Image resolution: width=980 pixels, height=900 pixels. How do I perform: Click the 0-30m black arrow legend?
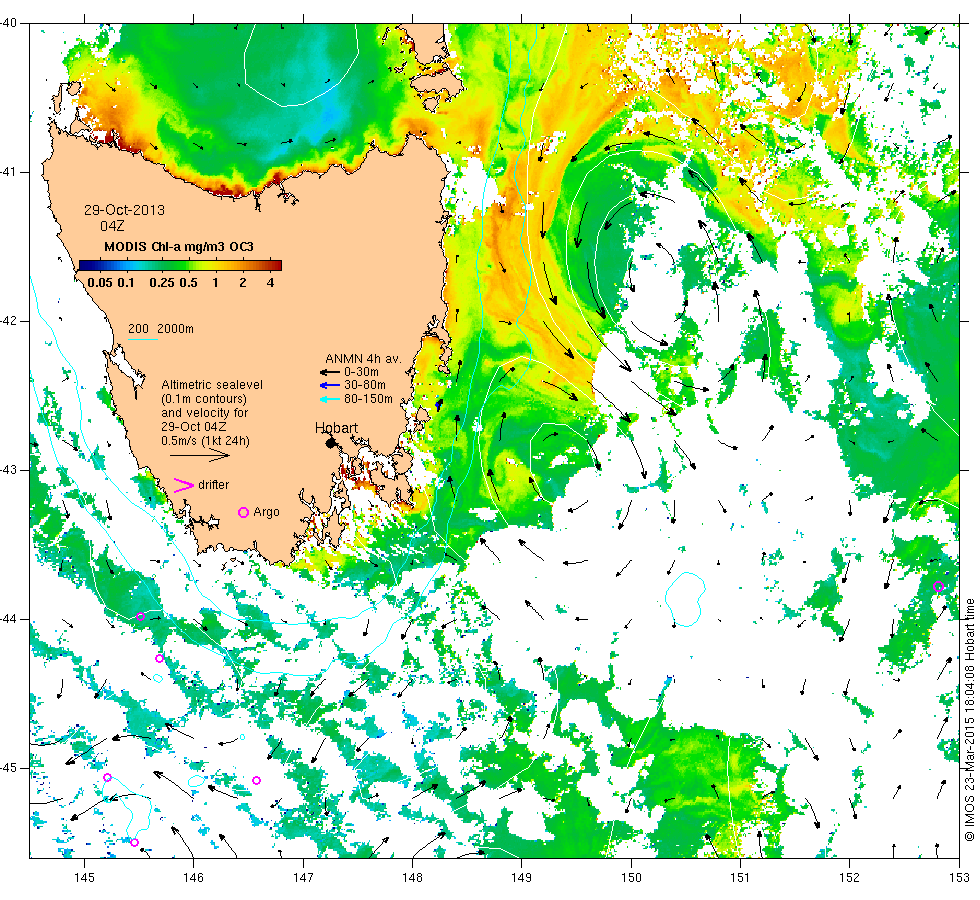329,372
